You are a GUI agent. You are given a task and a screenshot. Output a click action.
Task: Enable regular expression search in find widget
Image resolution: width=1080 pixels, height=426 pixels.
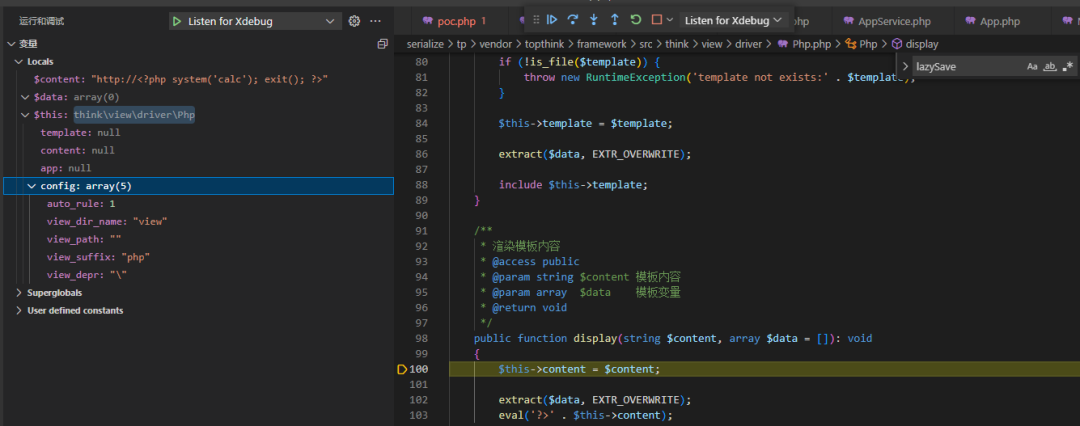click(x=1068, y=66)
